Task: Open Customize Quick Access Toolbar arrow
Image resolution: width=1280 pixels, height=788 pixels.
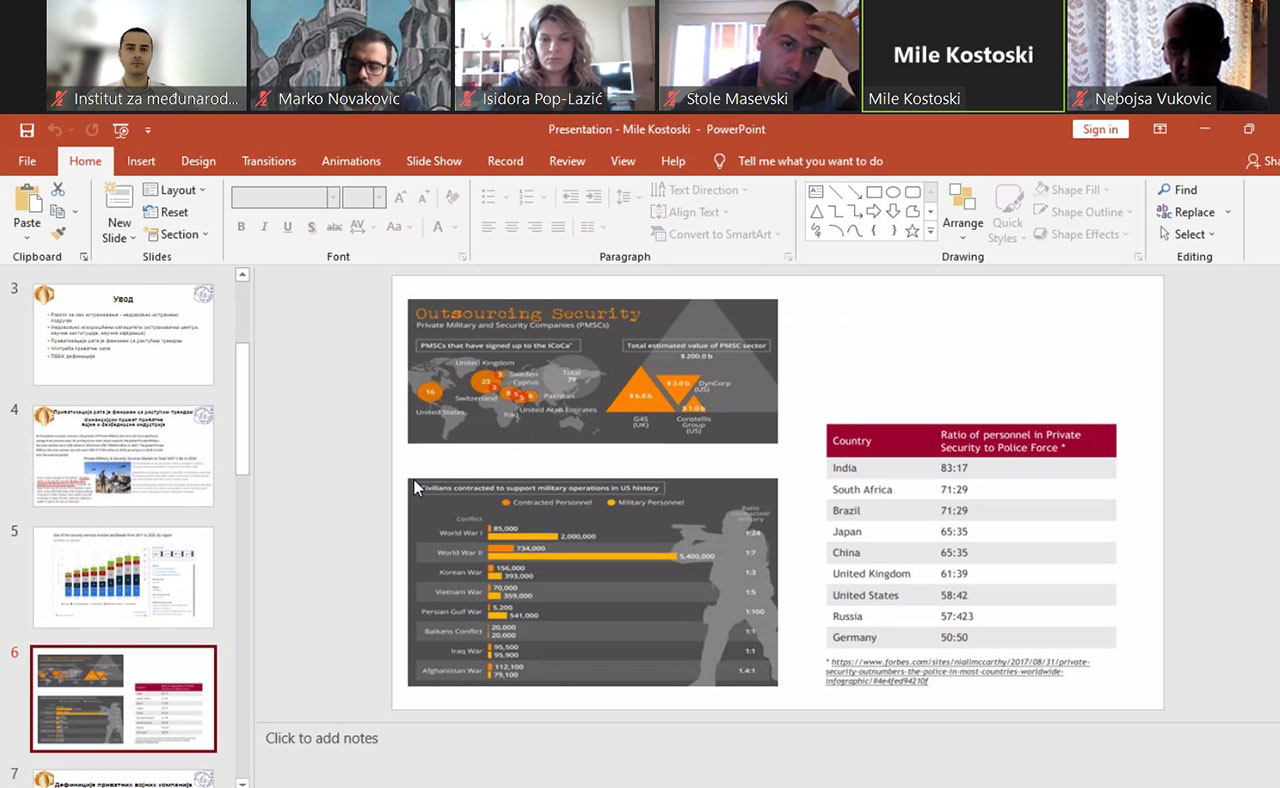Action: (x=148, y=130)
